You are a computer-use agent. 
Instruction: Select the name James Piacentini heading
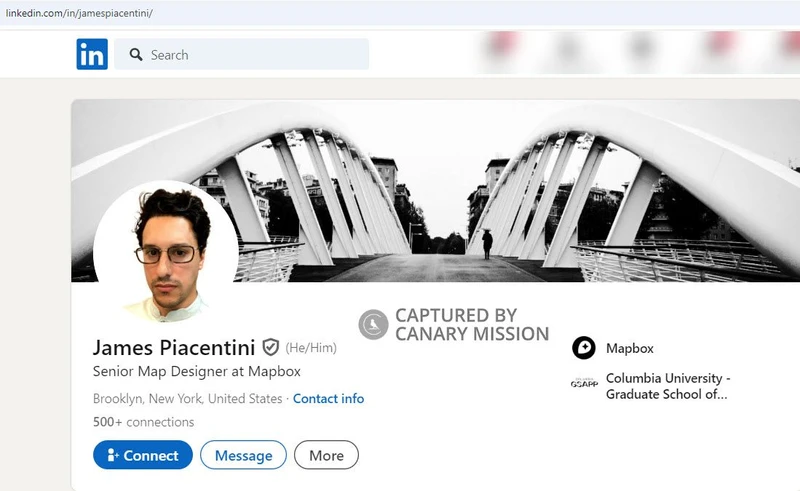[x=174, y=348]
